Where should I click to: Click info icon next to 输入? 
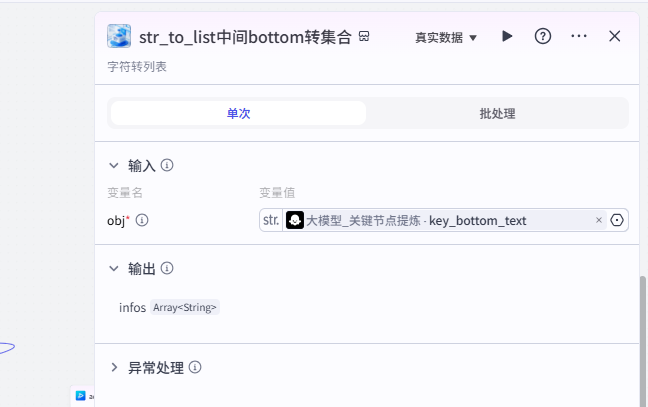click(x=168, y=165)
